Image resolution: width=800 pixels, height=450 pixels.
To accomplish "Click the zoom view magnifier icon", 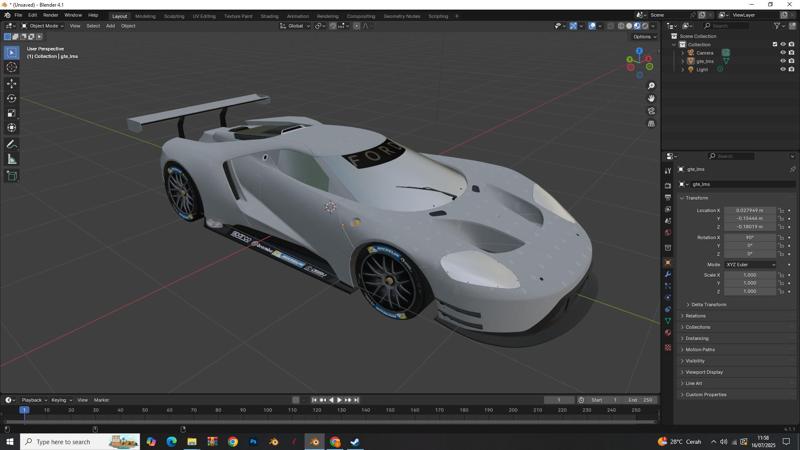I will click(x=651, y=86).
